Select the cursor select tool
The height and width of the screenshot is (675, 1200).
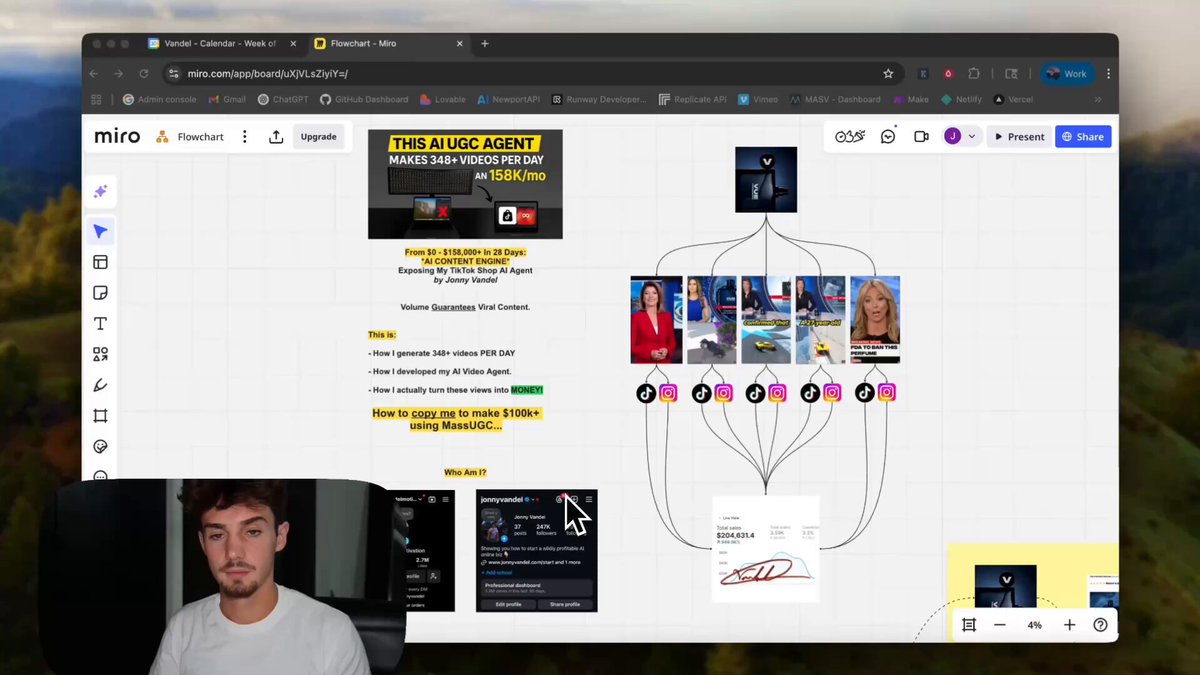coord(100,232)
